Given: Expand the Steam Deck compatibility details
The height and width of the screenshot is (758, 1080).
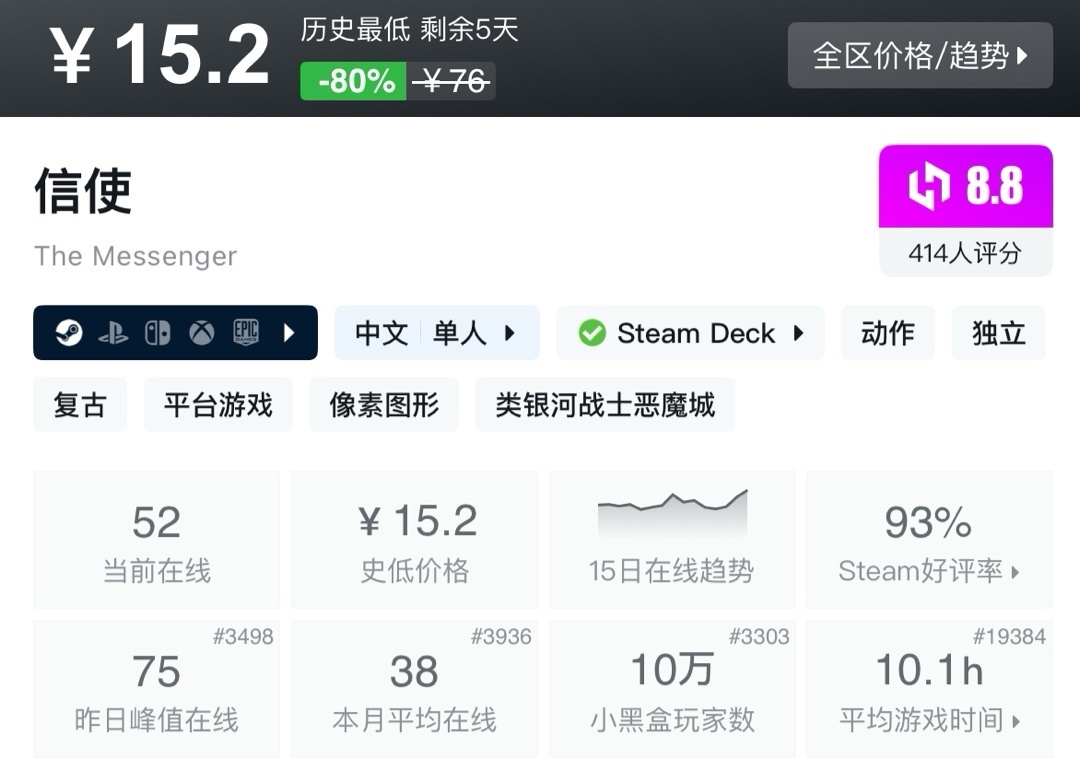Looking at the screenshot, I should click(690, 333).
